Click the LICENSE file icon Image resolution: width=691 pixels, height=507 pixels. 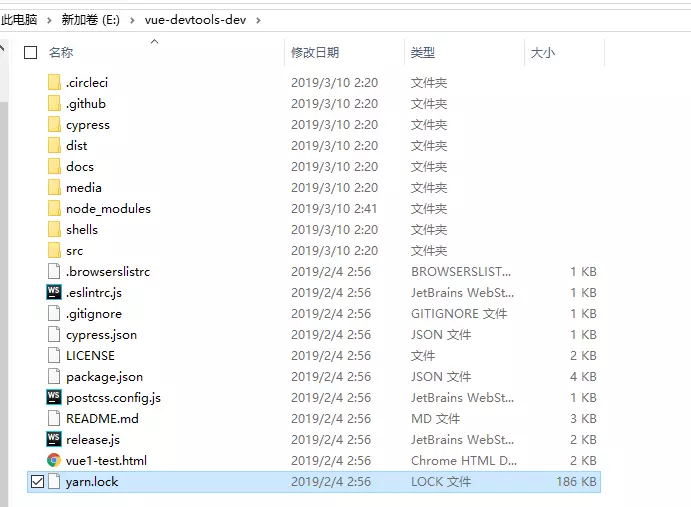click(54, 356)
